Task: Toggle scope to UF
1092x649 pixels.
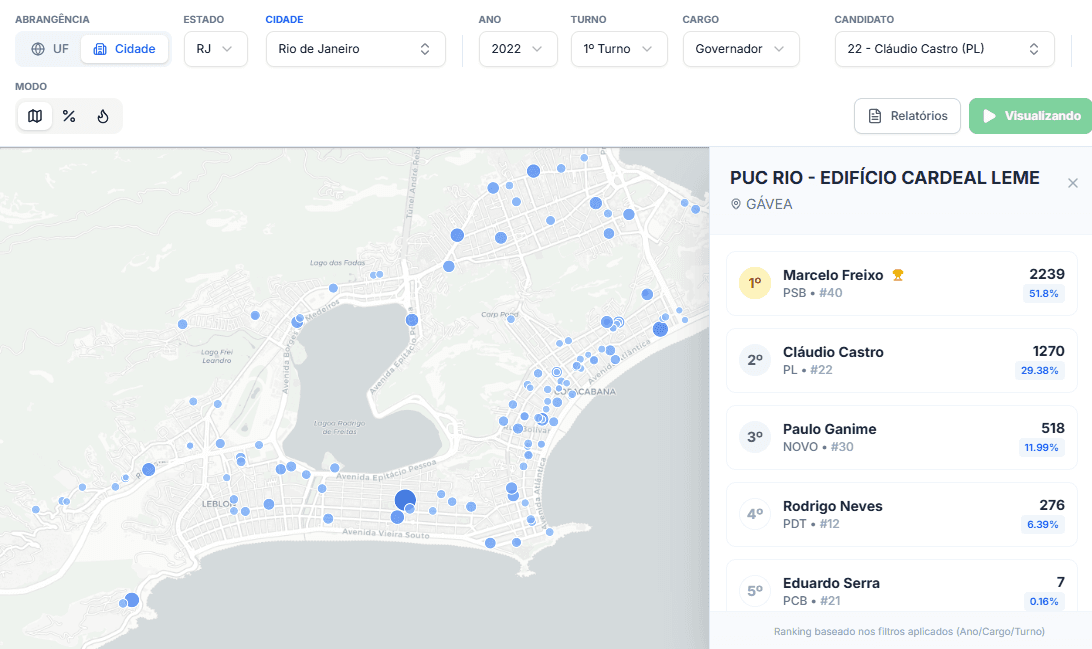Action: [x=50, y=49]
